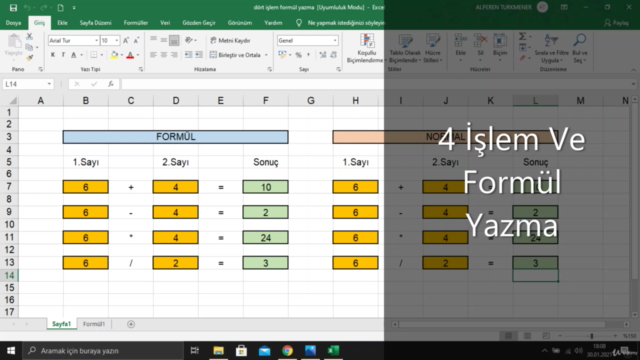The height and width of the screenshot is (360, 640).
Task: Open Koşullu Biçimlendirme menu
Action: tap(366, 48)
